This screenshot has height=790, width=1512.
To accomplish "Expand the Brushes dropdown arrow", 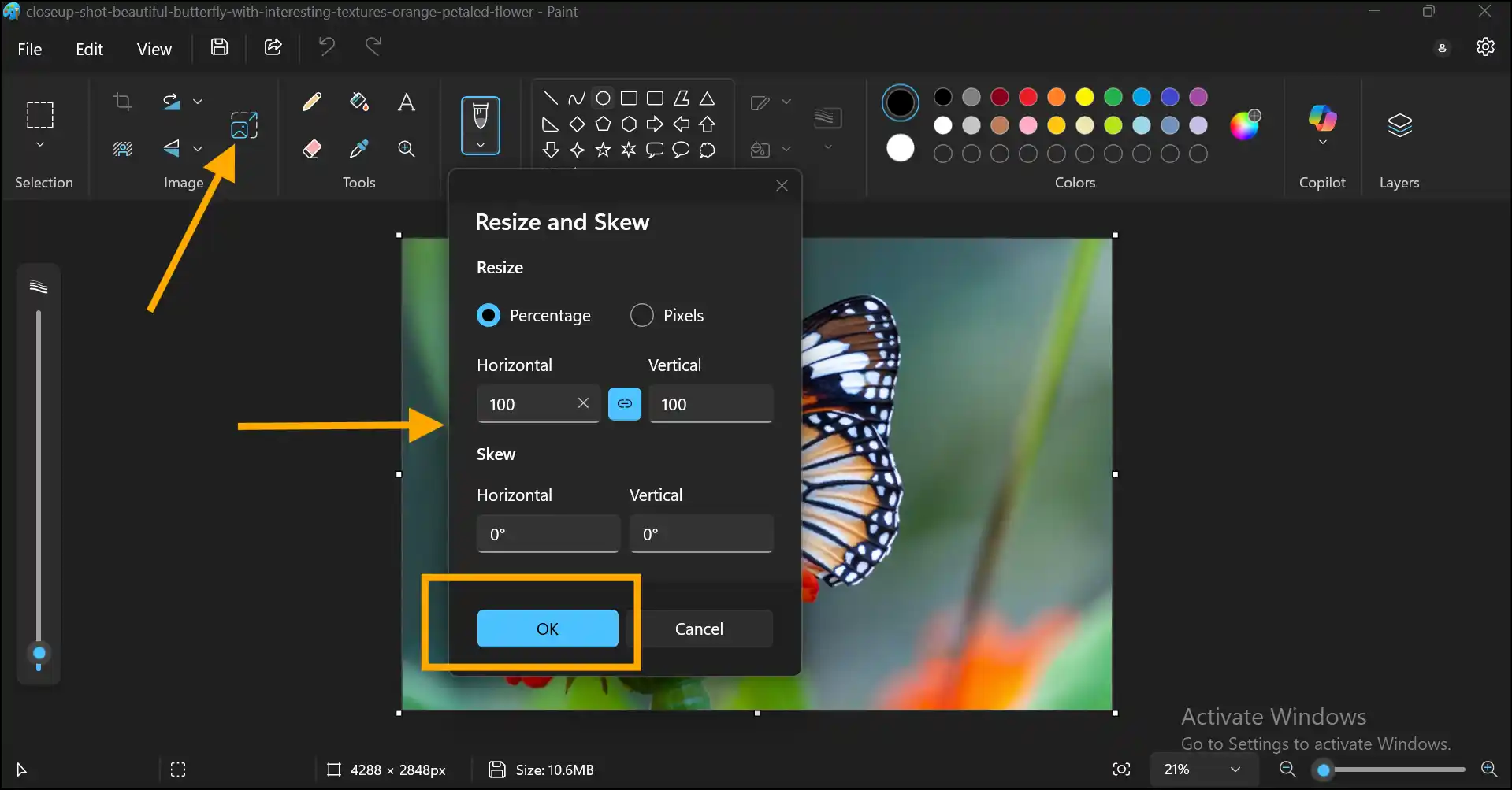I will (481, 145).
